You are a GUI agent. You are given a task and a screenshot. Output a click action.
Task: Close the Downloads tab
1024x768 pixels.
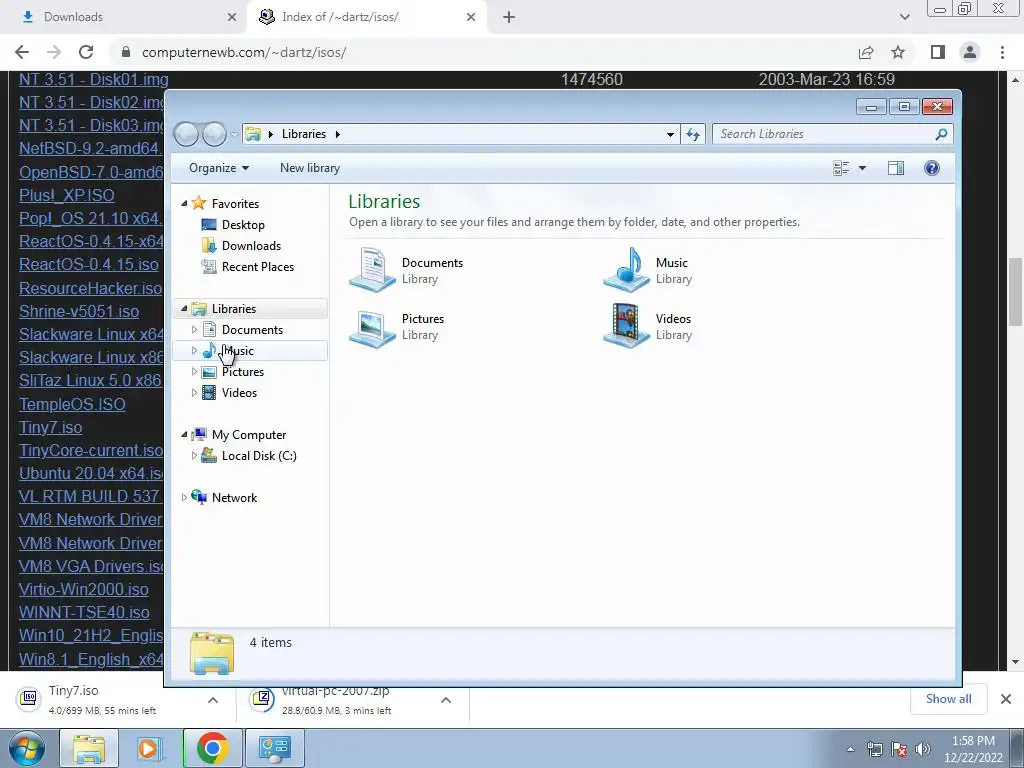(232, 17)
